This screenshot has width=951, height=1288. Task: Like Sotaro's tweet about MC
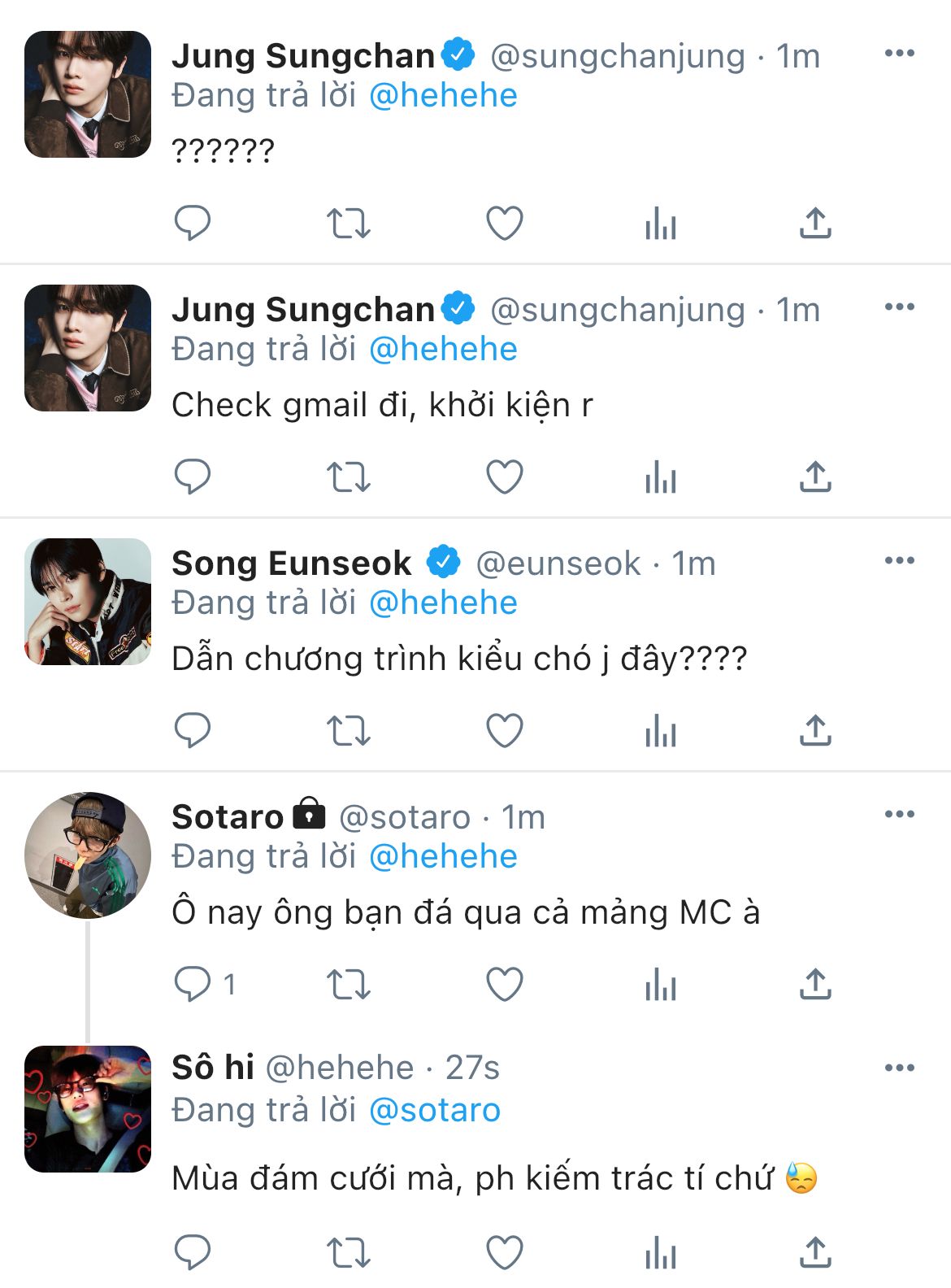[504, 984]
